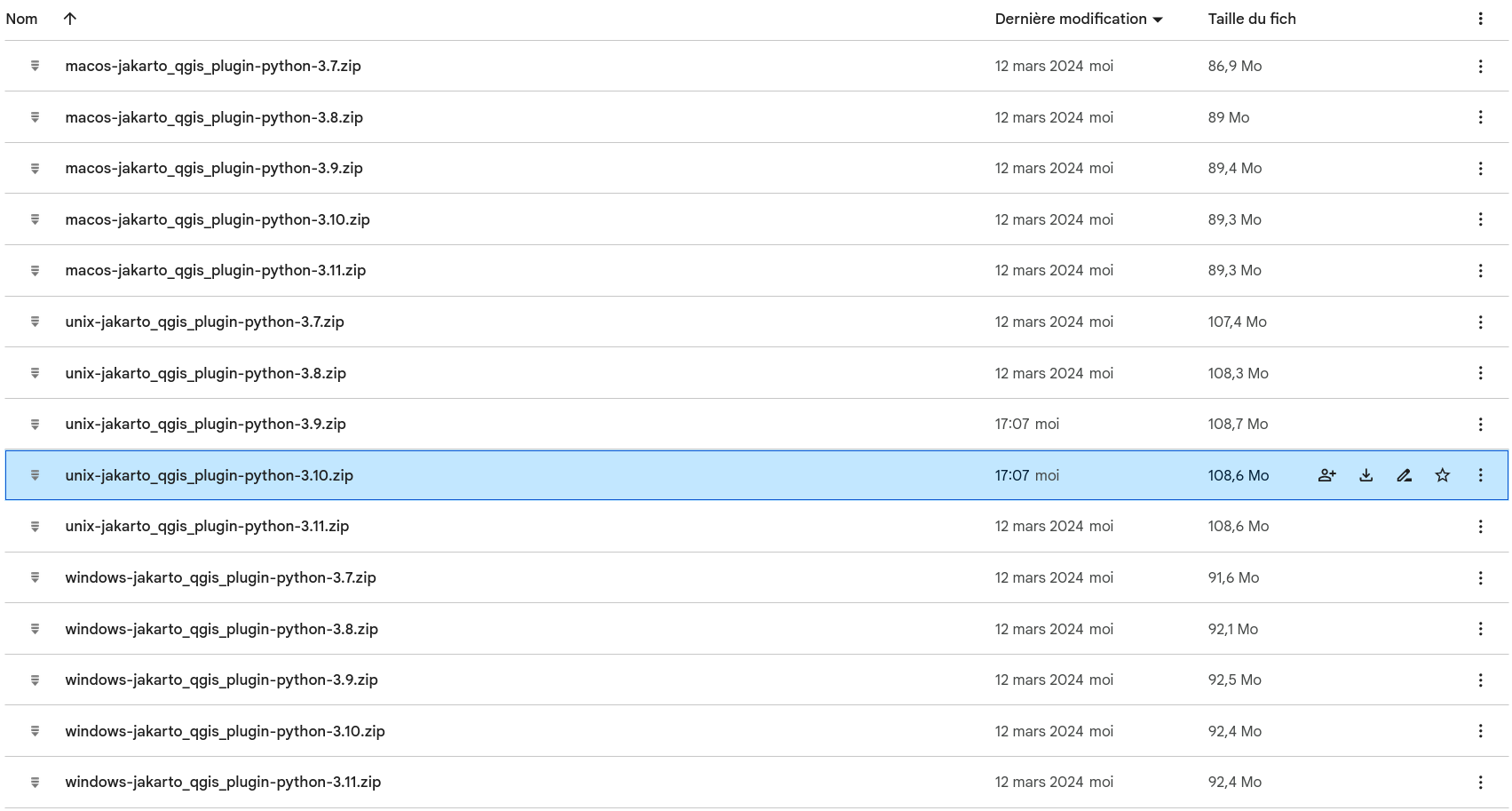Open more actions for unix python-3.11.zip
1512x811 pixels.
pyautogui.click(x=1480, y=526)
